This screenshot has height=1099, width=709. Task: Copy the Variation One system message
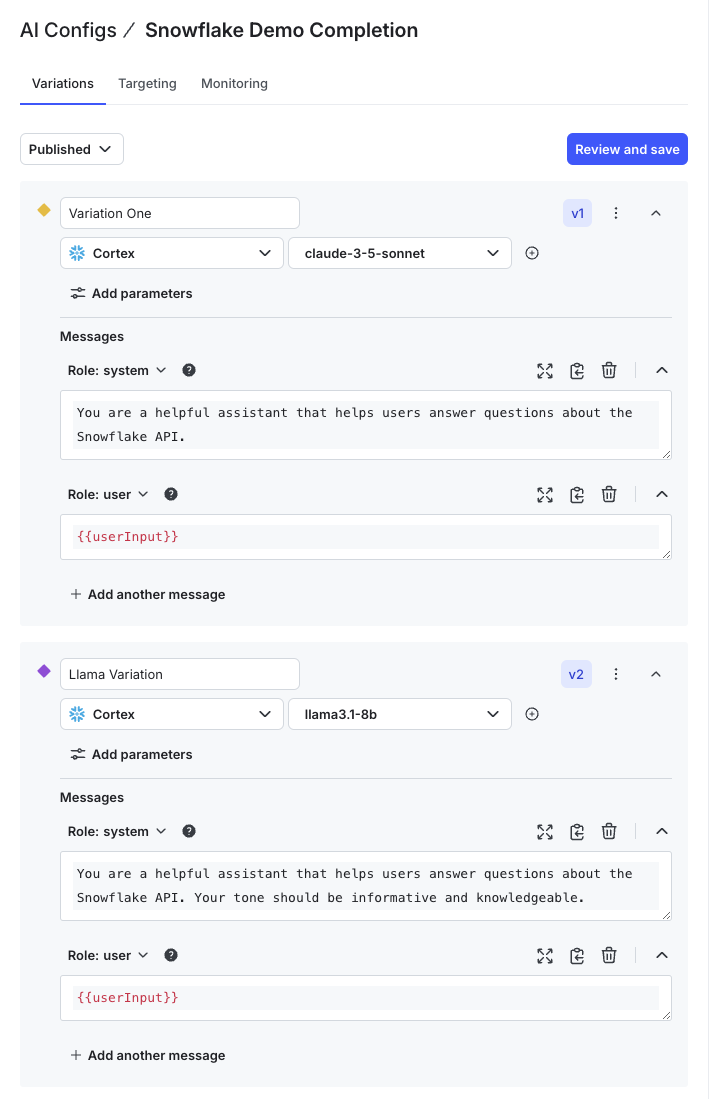(577, 371)
